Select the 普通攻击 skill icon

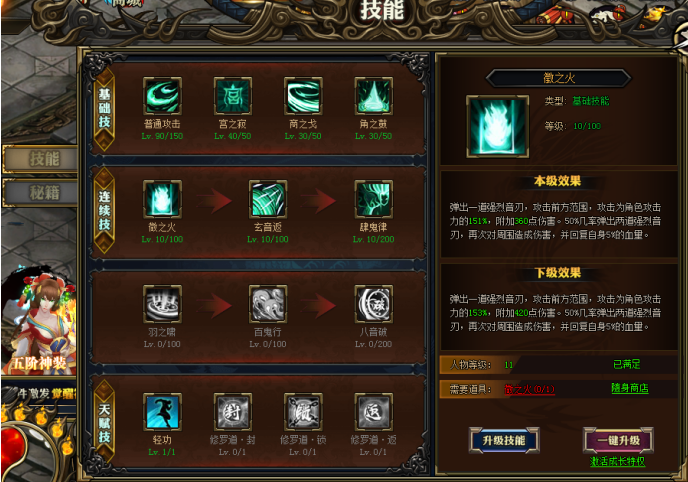[162, 96]
